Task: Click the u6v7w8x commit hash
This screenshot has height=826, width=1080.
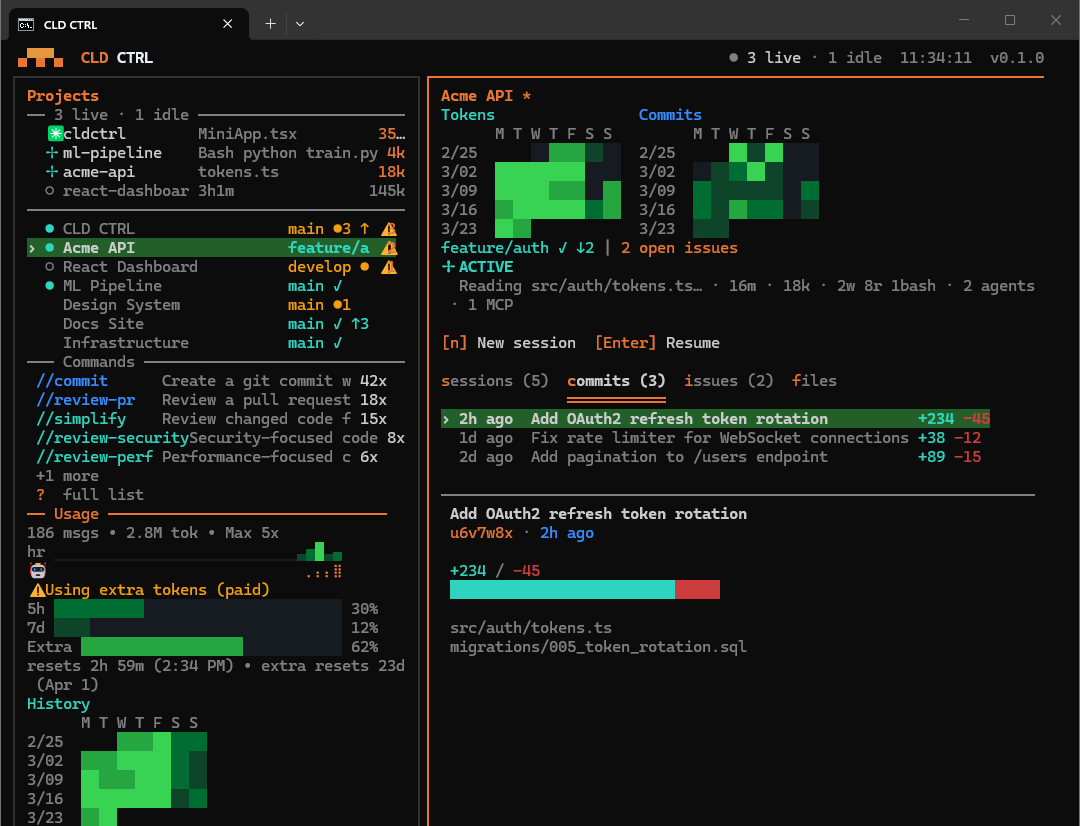Action: 481,533
